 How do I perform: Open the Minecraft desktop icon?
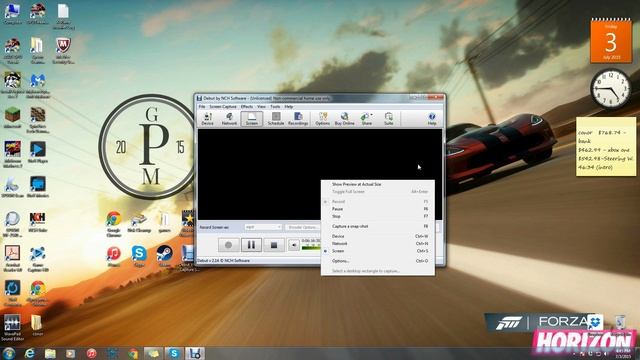click(12, 118)
